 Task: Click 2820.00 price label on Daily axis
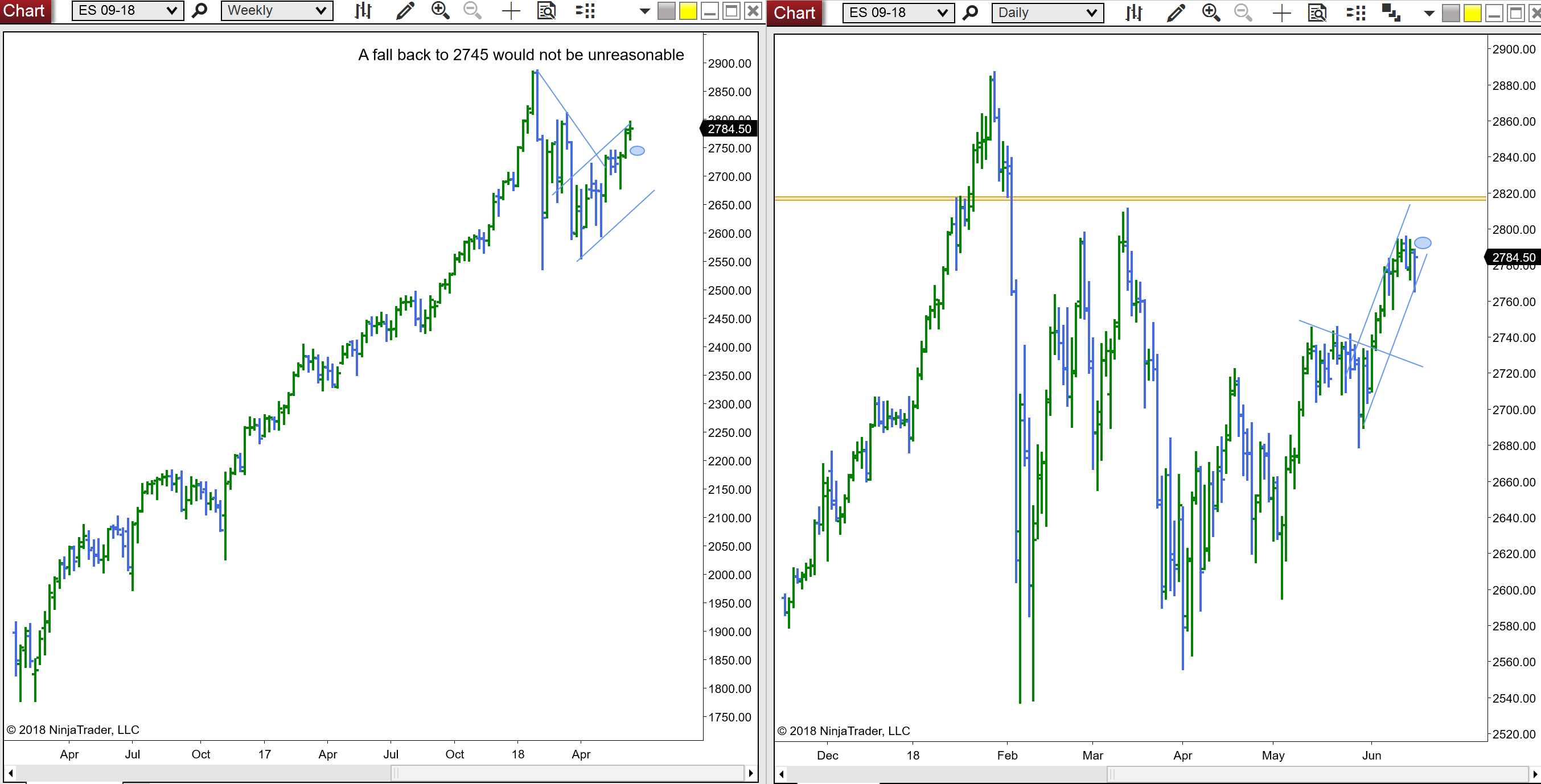(1514, 194)
